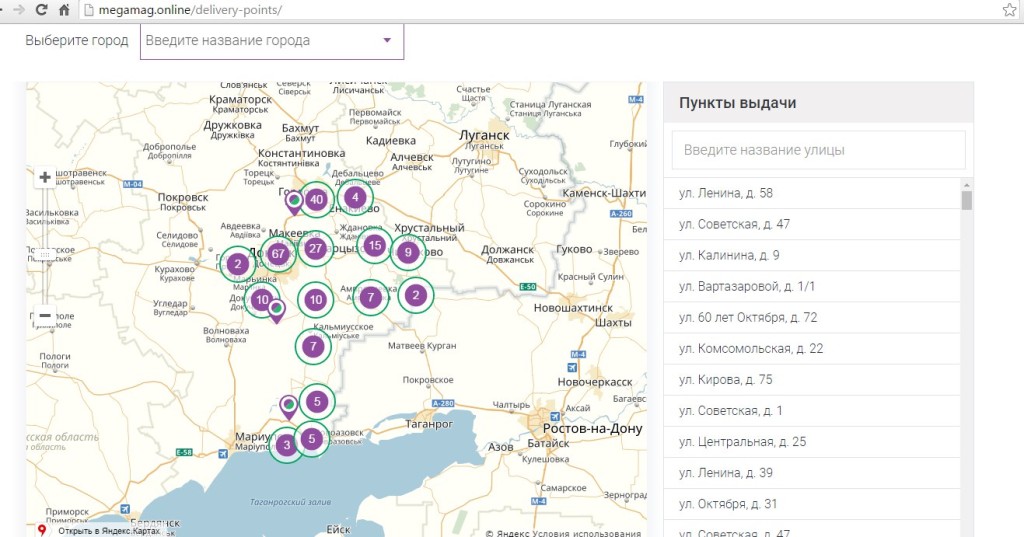Viewport: 1024px width, 537px height.
Task: Go to the browser home page icon
Action: 64,10
